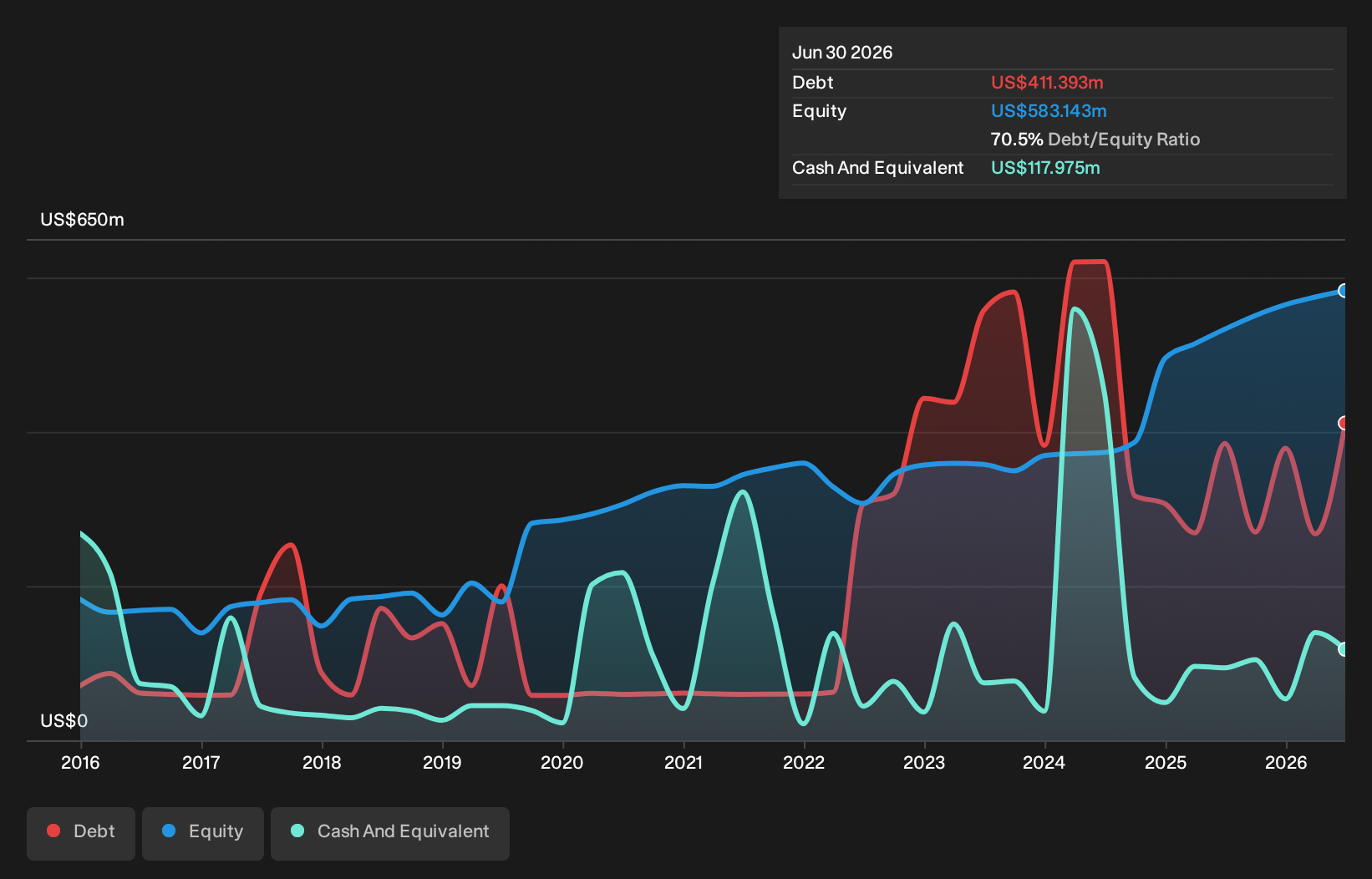This screenshot has width=1372, height=879.
Task: Click the 70.5% Debt/Equity Ratio text
Action: pyautogui.click(x=1095, y=140)
